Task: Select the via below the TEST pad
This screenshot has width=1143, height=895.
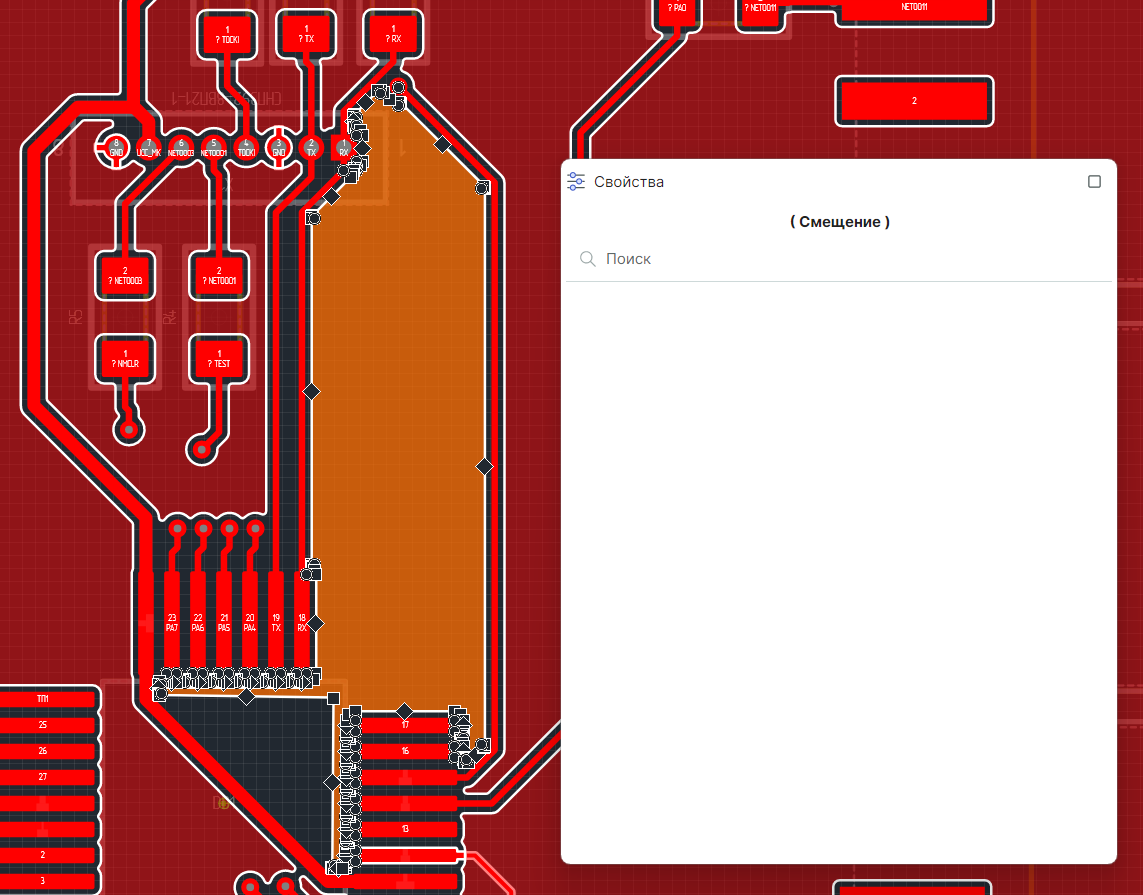Action: pyautogui.click(x=200, y=450)
